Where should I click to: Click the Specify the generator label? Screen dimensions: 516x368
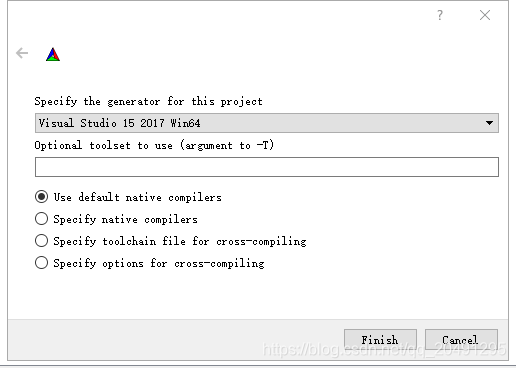148,101
